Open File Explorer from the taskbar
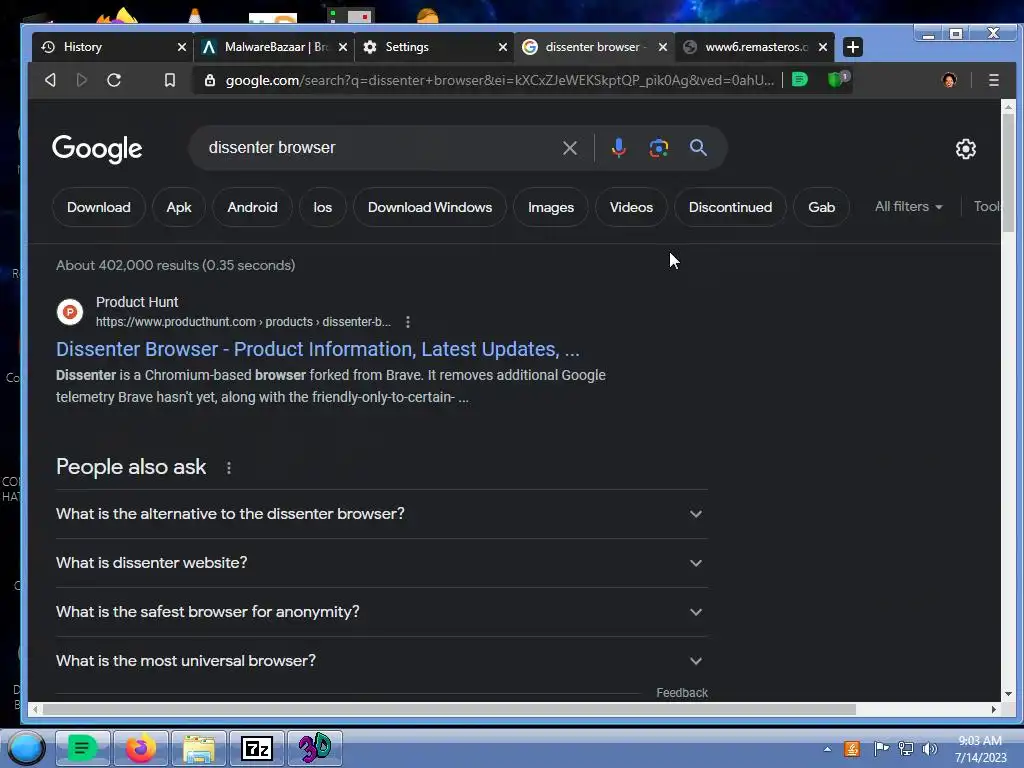This screenshot has height=768, width=1024. 199,748
